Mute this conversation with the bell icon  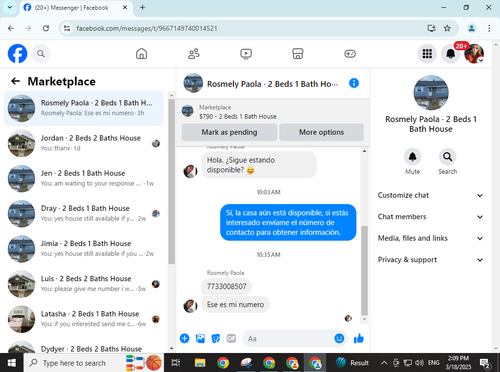point(412,157)
